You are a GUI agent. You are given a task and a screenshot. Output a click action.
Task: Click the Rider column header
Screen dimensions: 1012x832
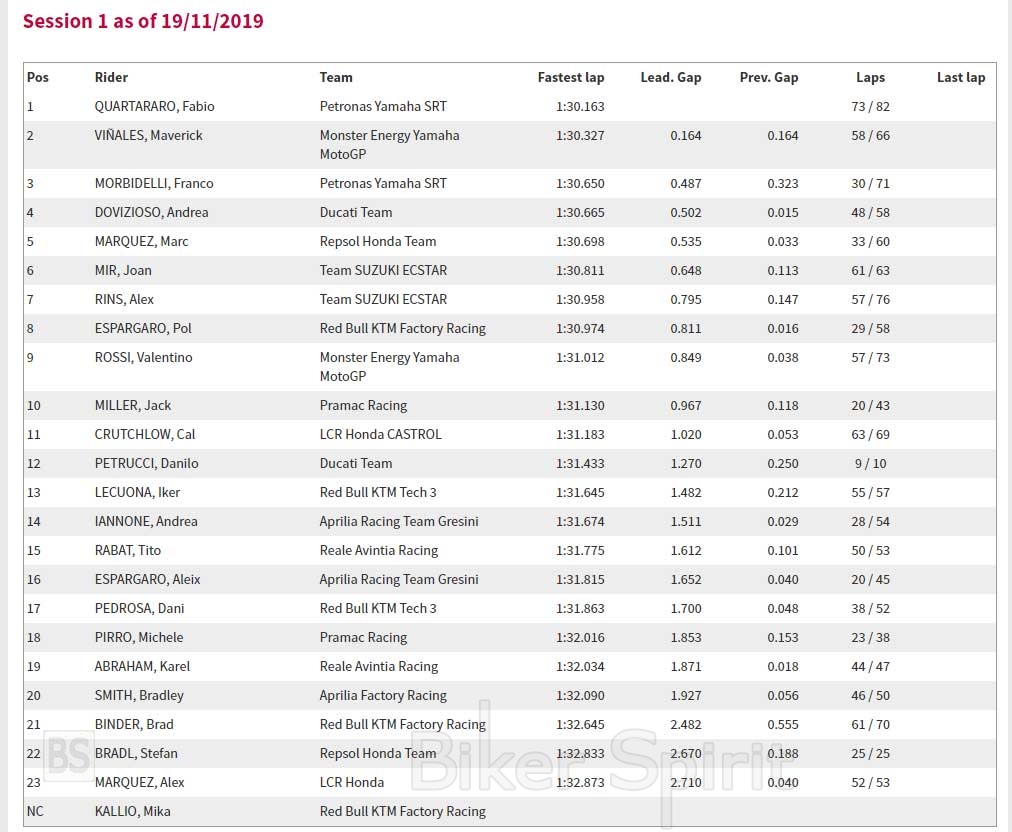click(x=111, y=77)
